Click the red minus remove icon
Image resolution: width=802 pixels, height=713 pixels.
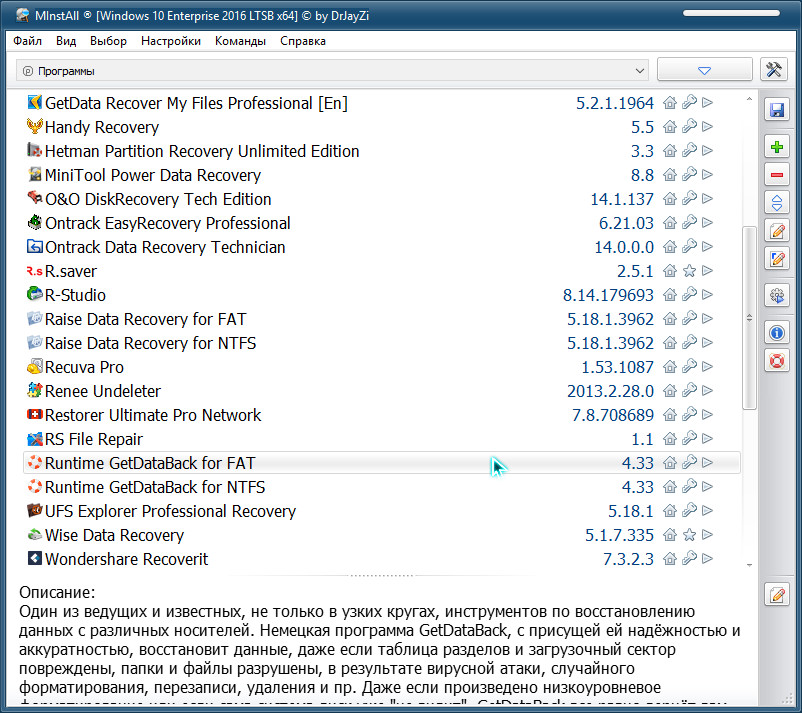776,175
